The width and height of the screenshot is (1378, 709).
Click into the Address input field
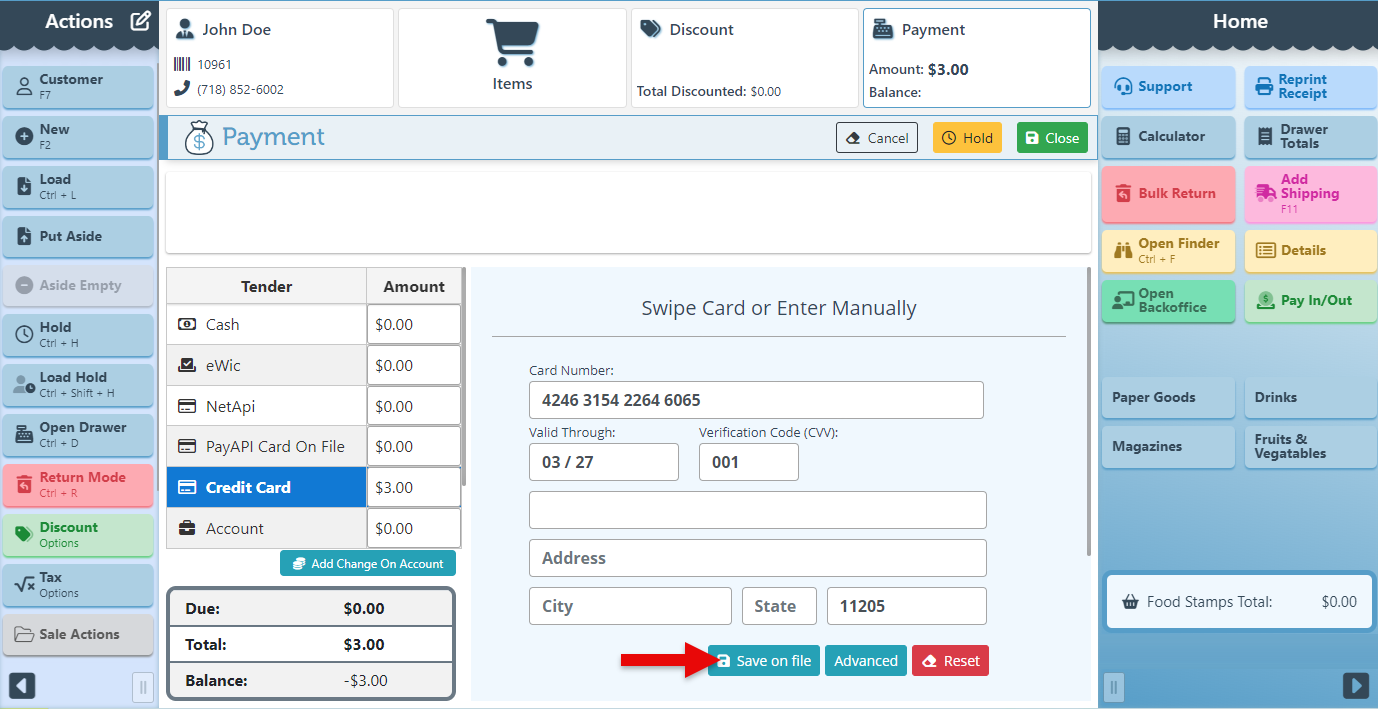click(757, 558)
